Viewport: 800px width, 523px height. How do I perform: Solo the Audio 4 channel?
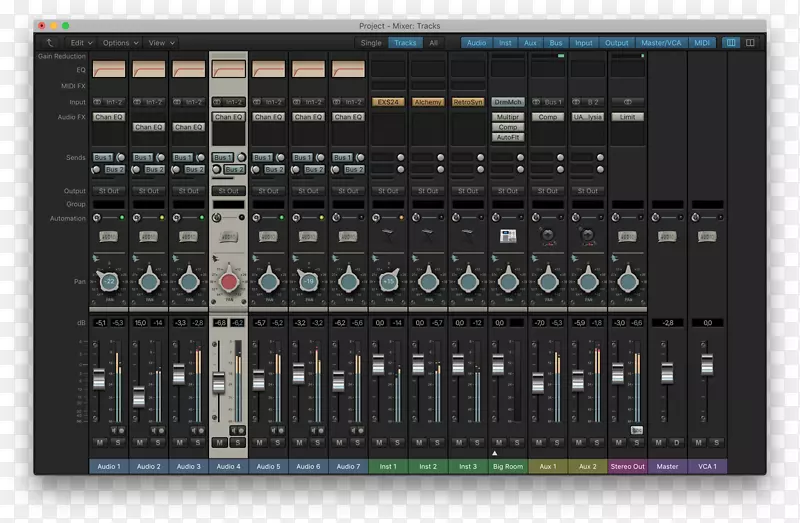237,442
